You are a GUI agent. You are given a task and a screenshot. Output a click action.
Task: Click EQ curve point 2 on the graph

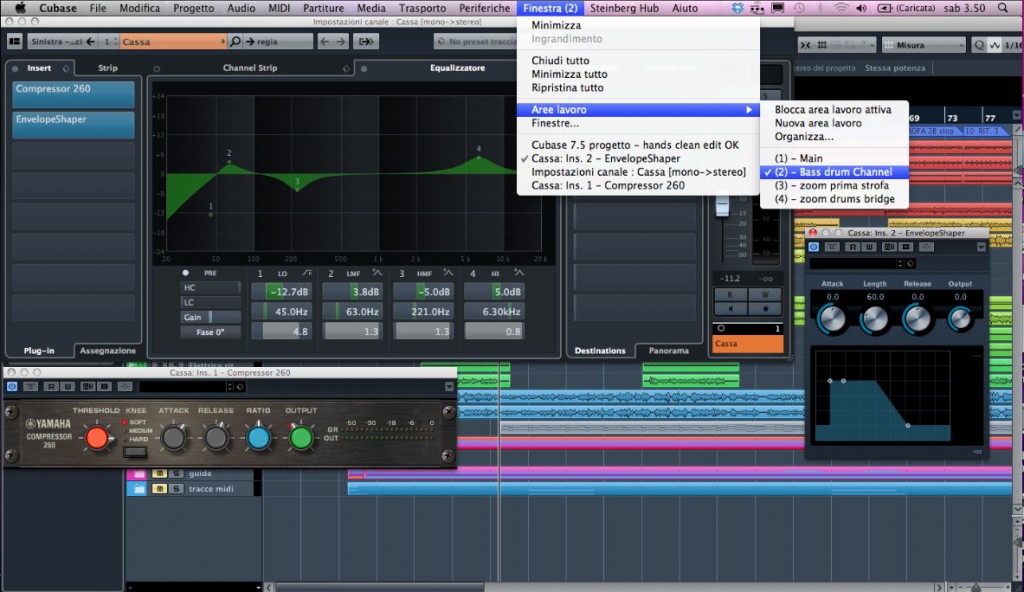pos(229,163)
